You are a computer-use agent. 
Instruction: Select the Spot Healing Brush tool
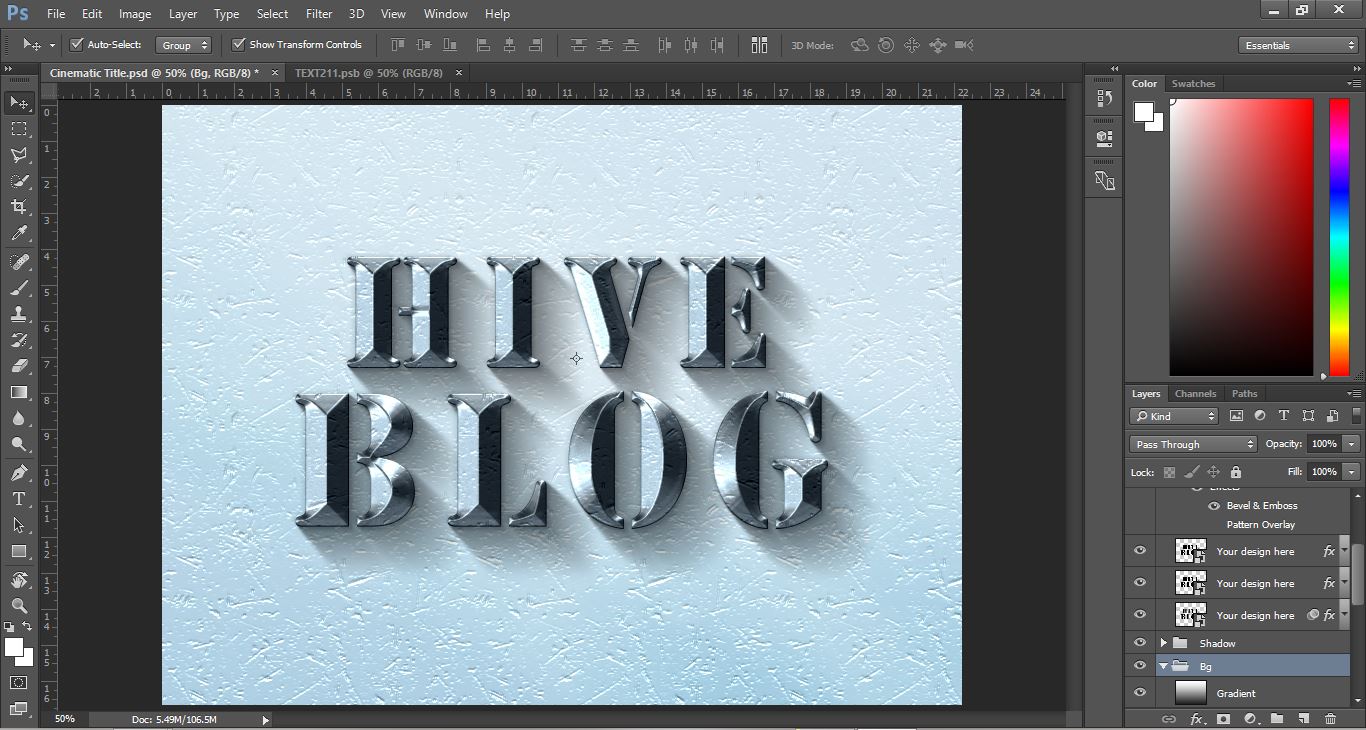pos(19,262)
